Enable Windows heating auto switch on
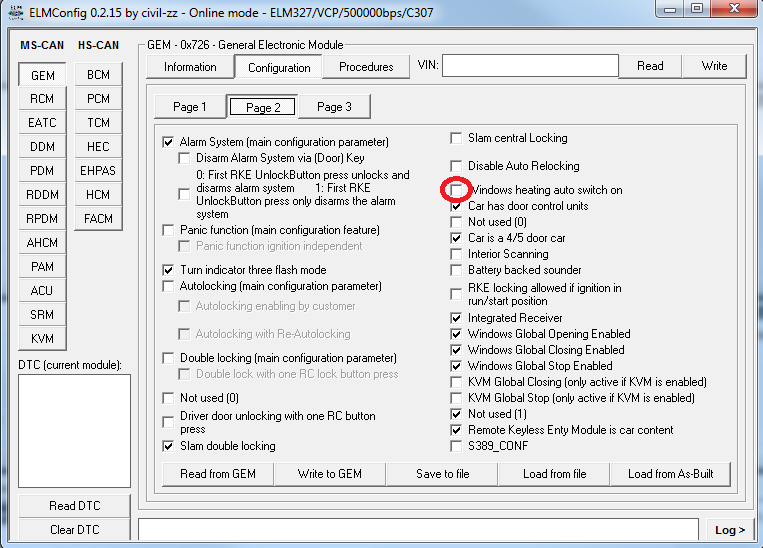The image size is (763, 548). pos(457,190)
